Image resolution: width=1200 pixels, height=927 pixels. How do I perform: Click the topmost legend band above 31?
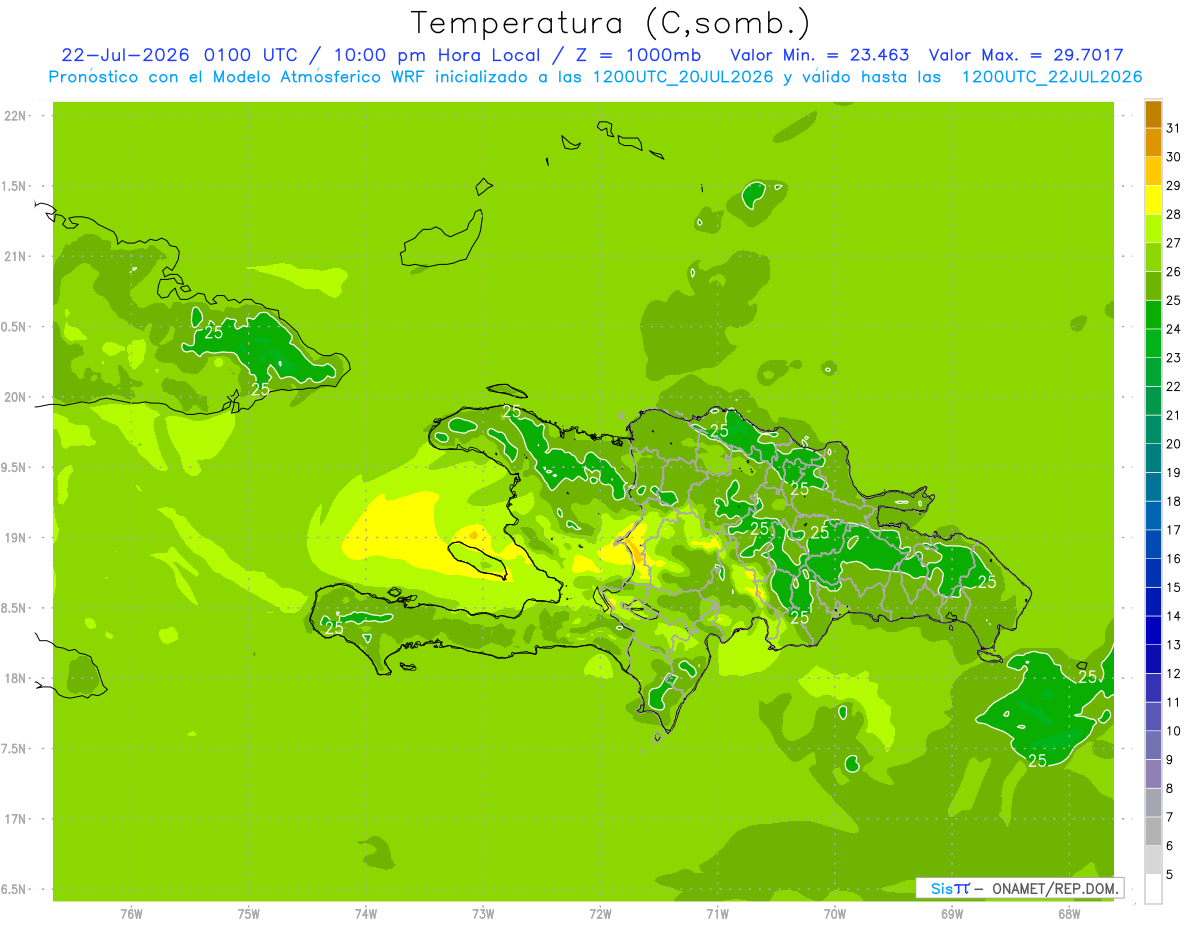tap(1153, 114)
